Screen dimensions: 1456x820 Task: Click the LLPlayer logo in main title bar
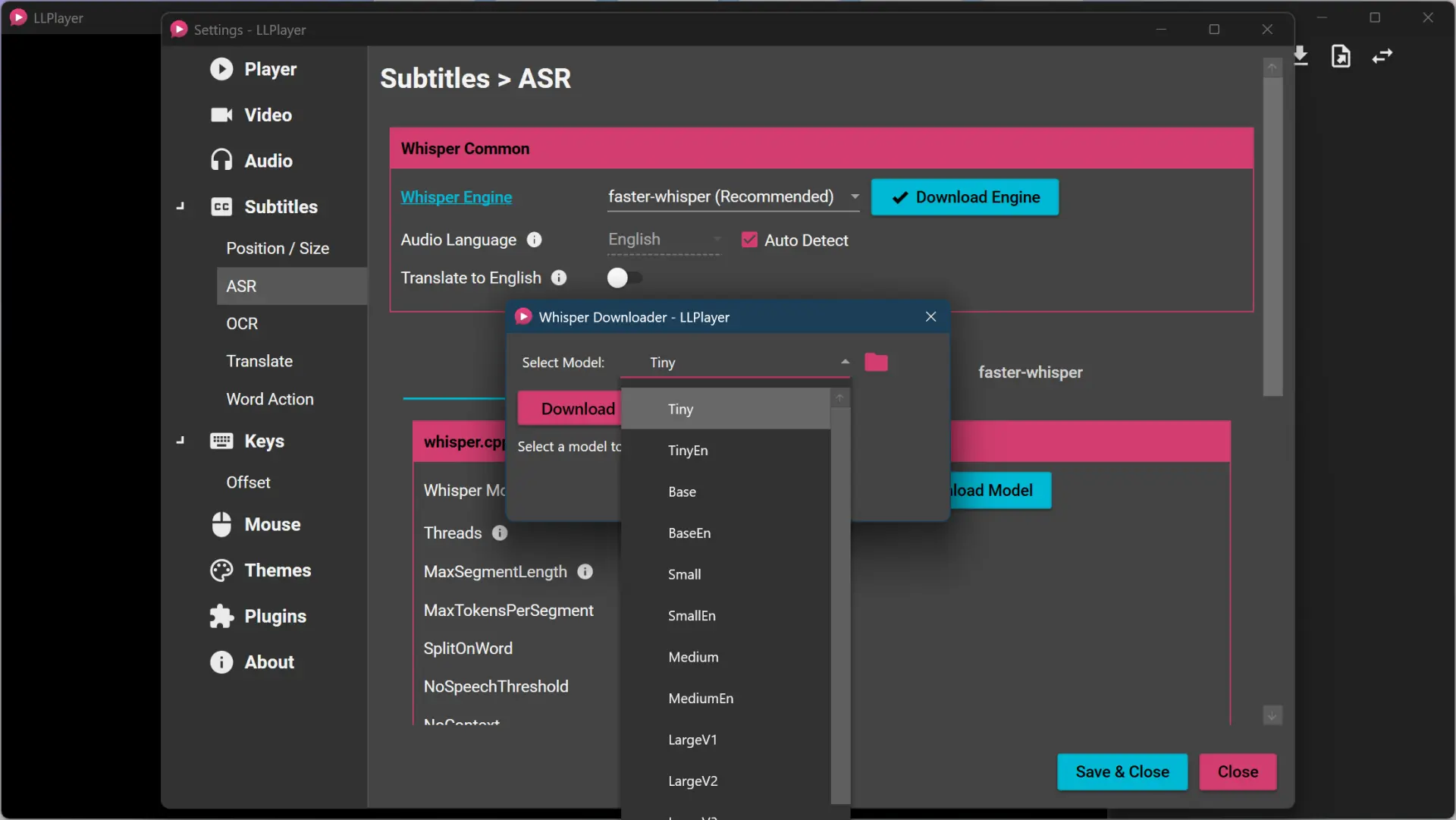[x=19, y=17]
